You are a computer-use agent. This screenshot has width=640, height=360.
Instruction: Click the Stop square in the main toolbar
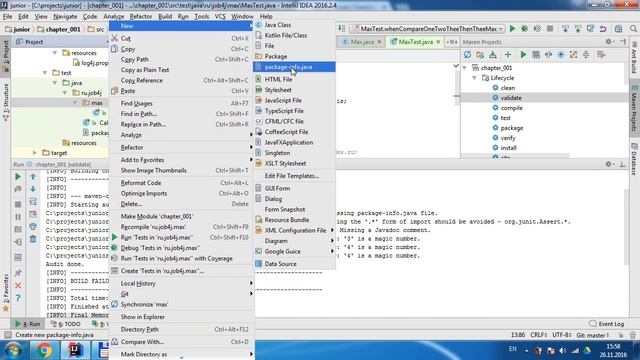click(550, 29)
